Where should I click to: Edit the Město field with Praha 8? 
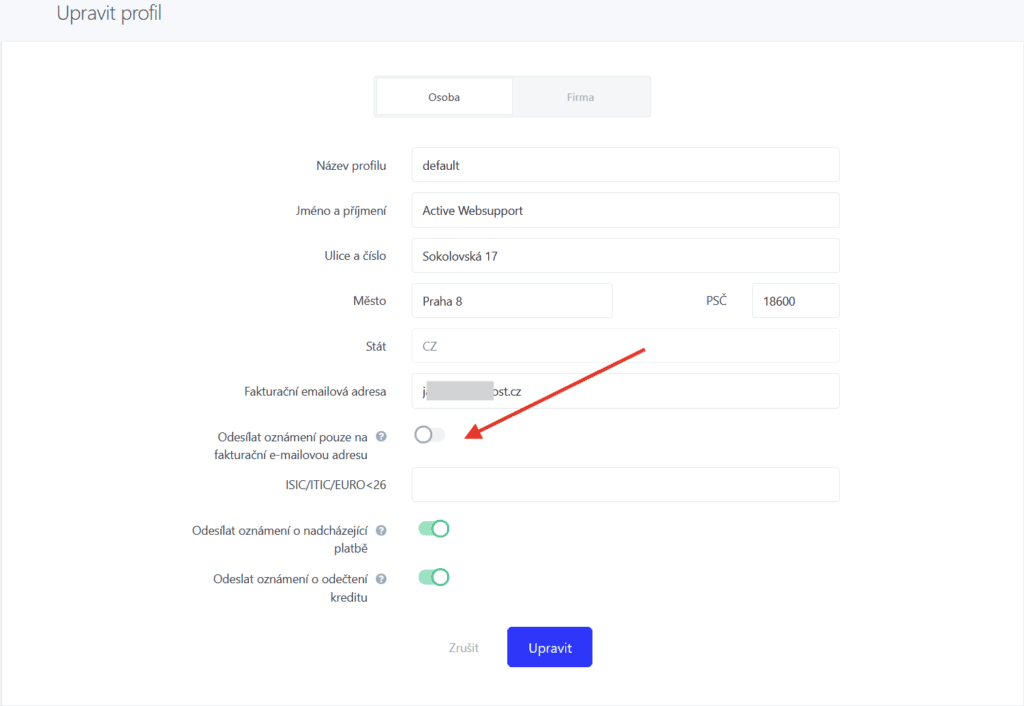(512, 301)
